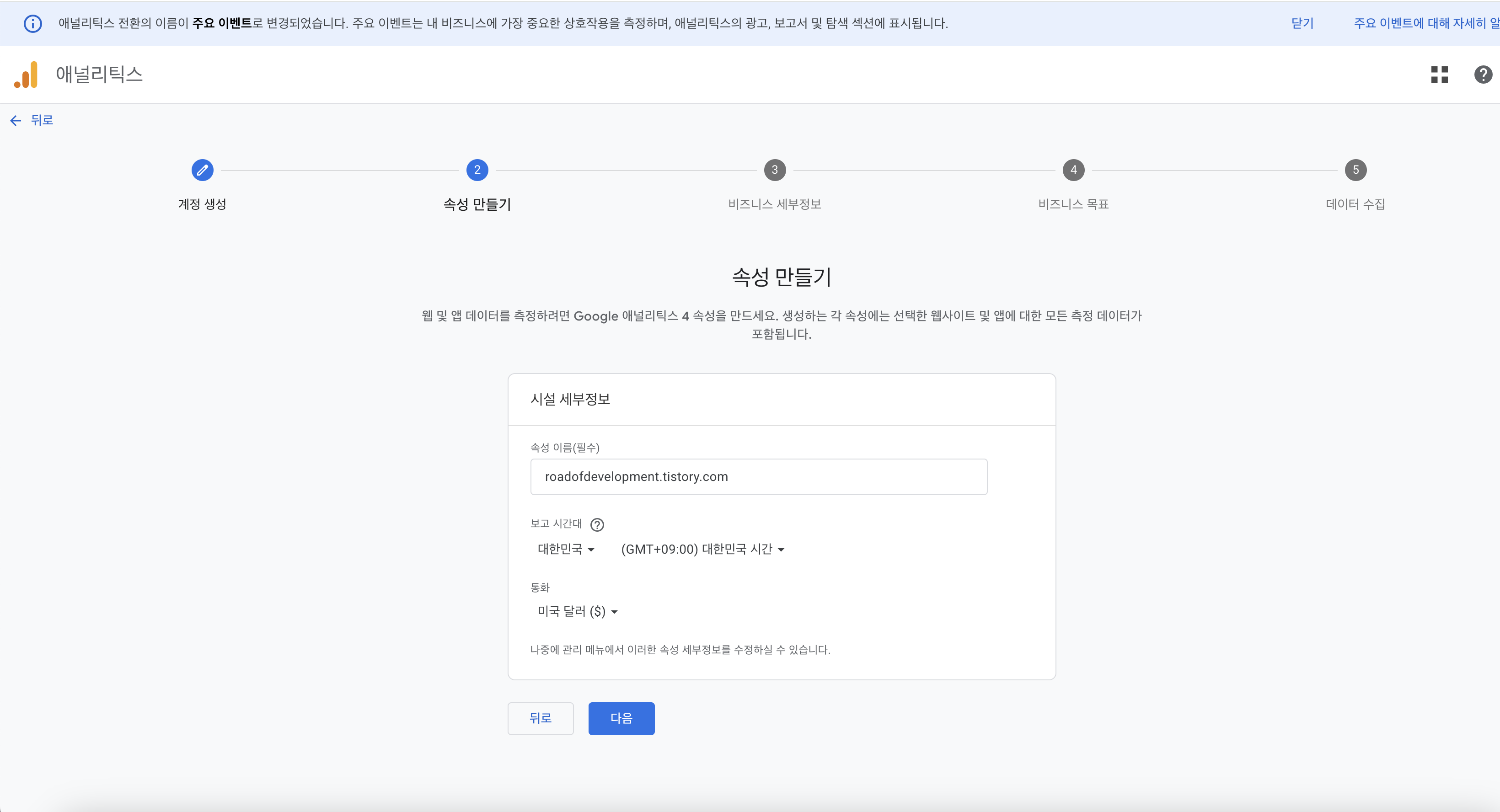Viewport: 1500px width, 812px height.
Task: Click the 나중에 관리 메뉴에서 note text
Action: pyautogui.click(x=680, y=650)
